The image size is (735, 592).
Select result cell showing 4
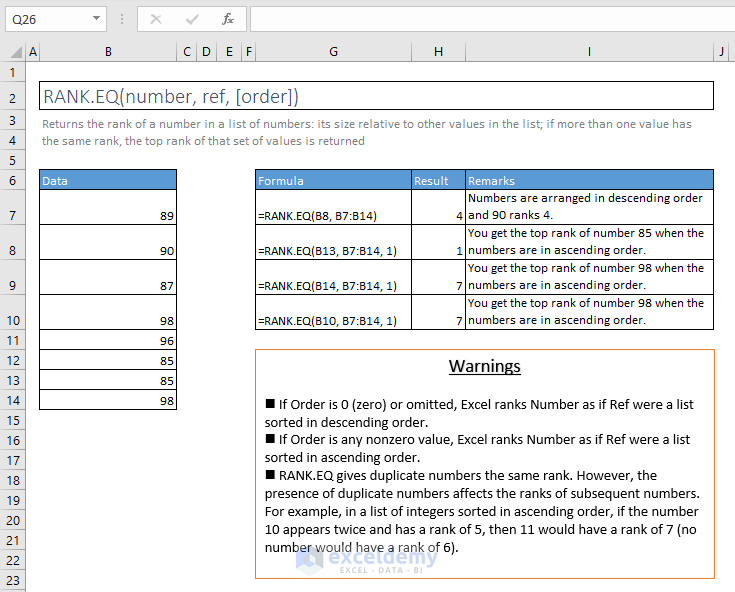pyautogui.click(x=438, y=207)
